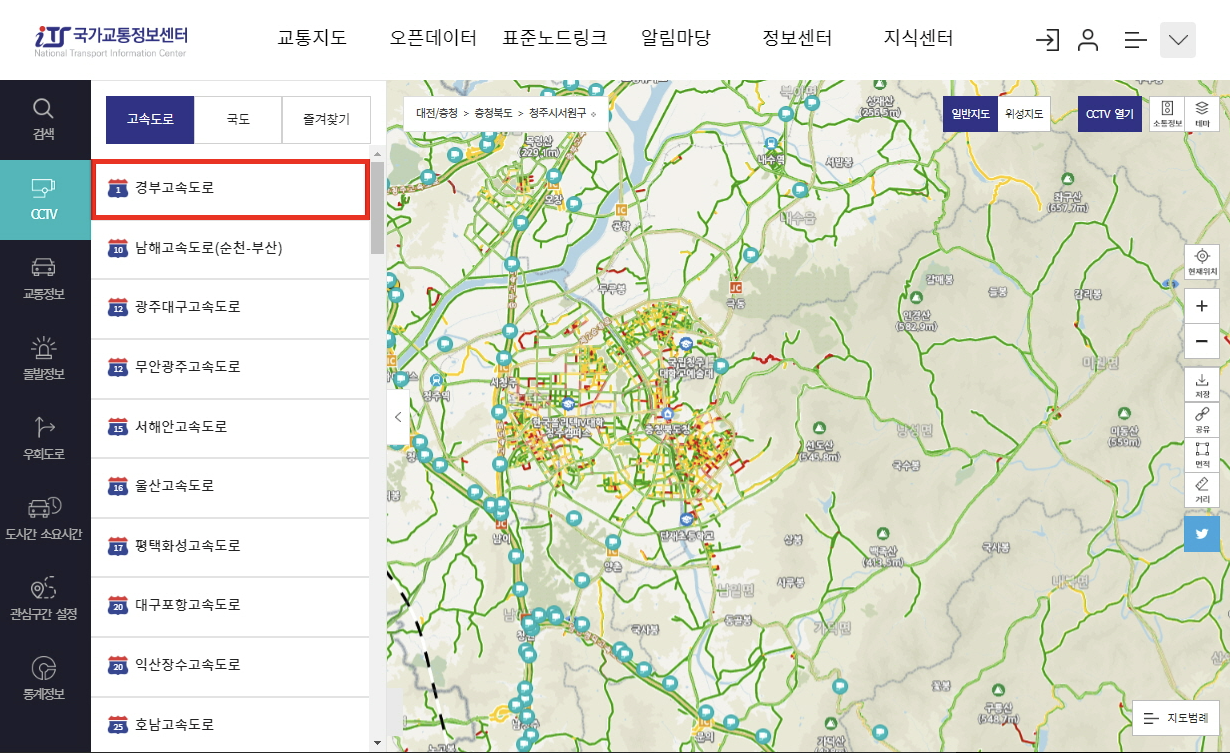Select the 국도 tab
1230x754 pixels.
[238, 119]
